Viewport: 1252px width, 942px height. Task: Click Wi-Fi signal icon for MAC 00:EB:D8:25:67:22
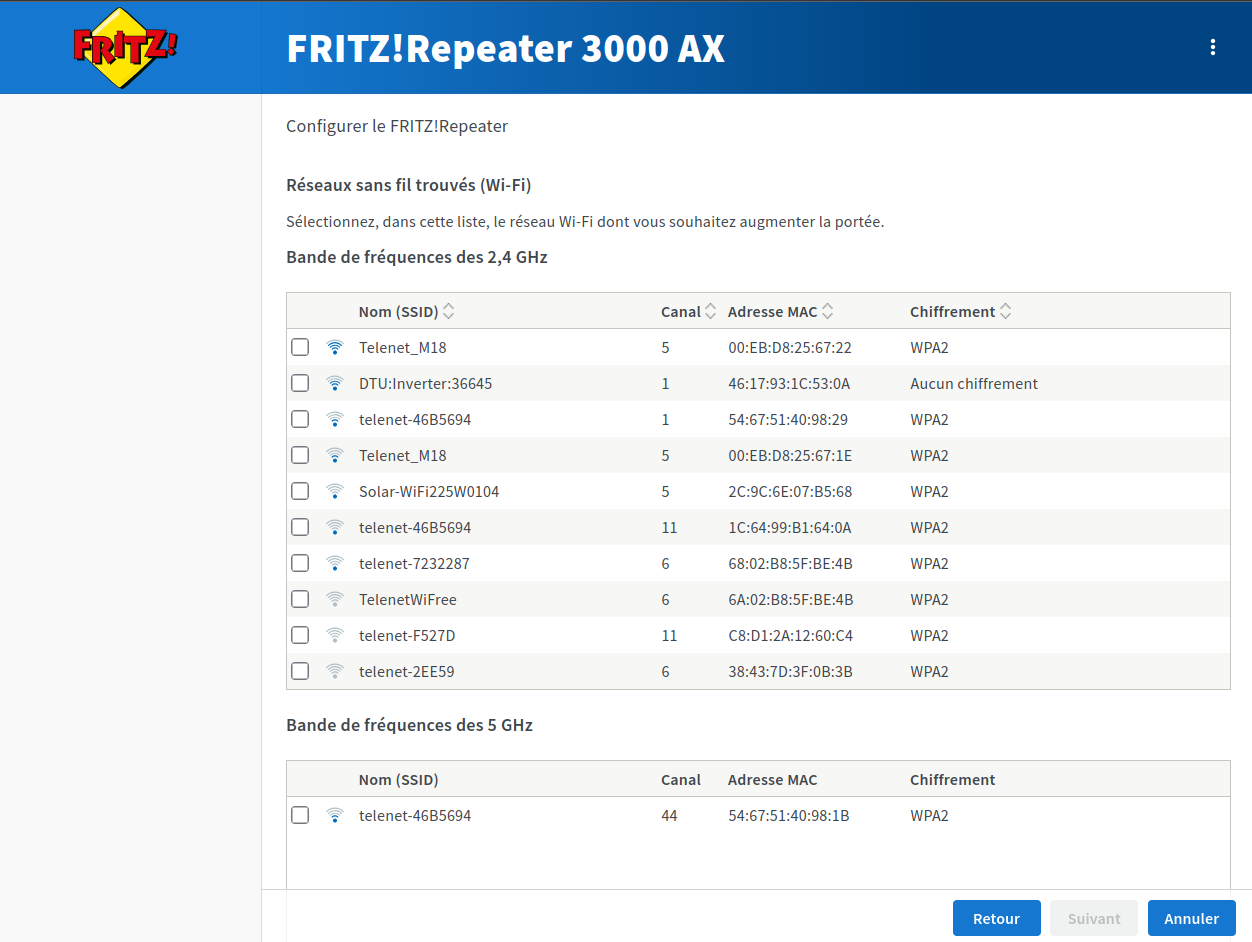point(335,348)
